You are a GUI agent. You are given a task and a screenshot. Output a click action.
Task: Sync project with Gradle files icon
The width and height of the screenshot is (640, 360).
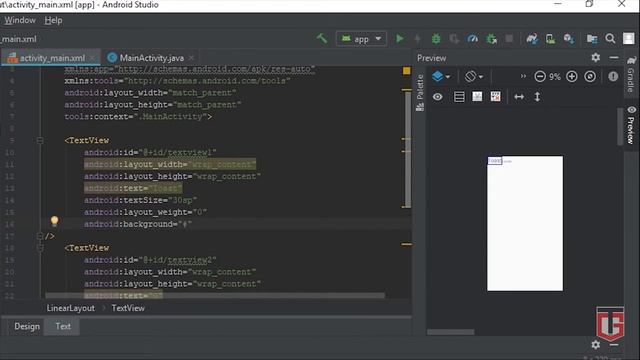pos(531,39)
